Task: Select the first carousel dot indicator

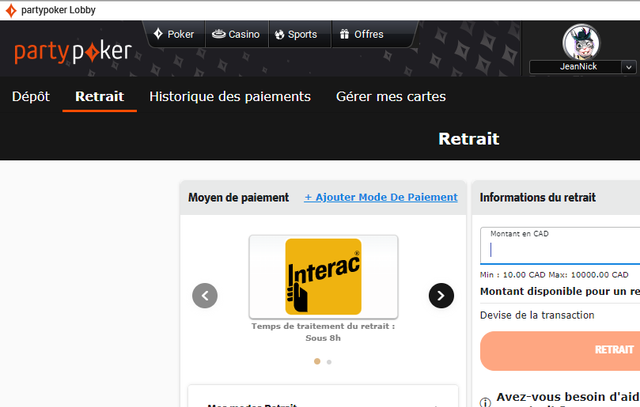Action: (x=317, y=361)
